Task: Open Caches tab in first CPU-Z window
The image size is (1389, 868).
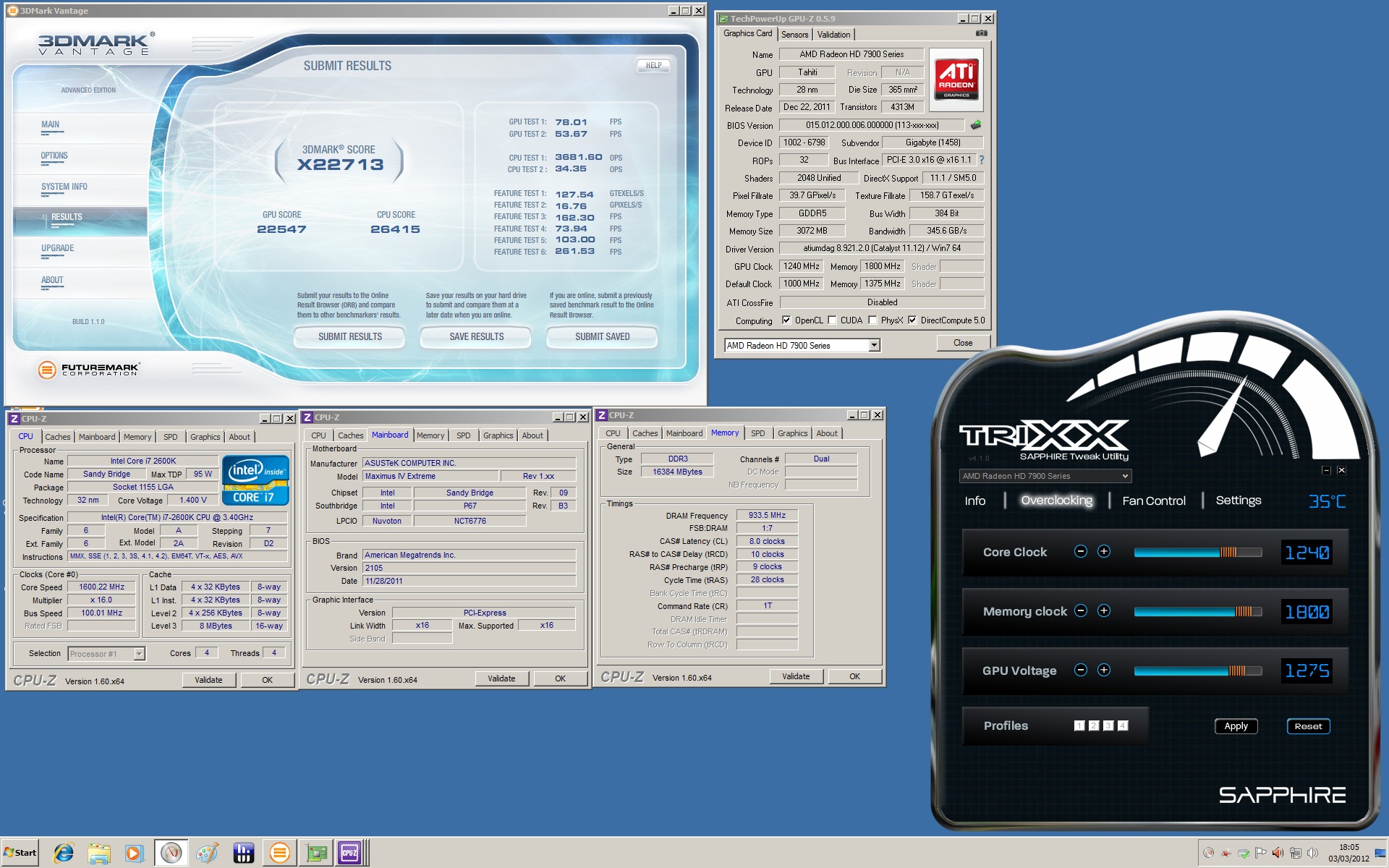Action: click(58, 437)
